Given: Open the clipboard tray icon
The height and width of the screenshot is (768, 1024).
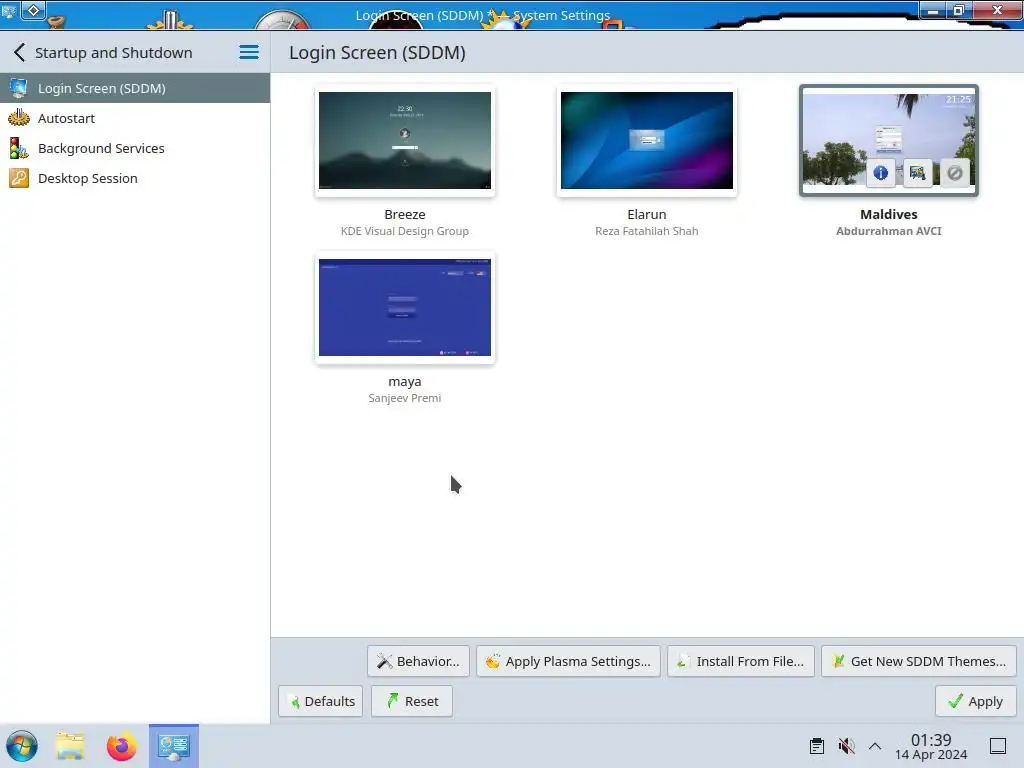Looking at the screenshot, I should tap(817, 746).
